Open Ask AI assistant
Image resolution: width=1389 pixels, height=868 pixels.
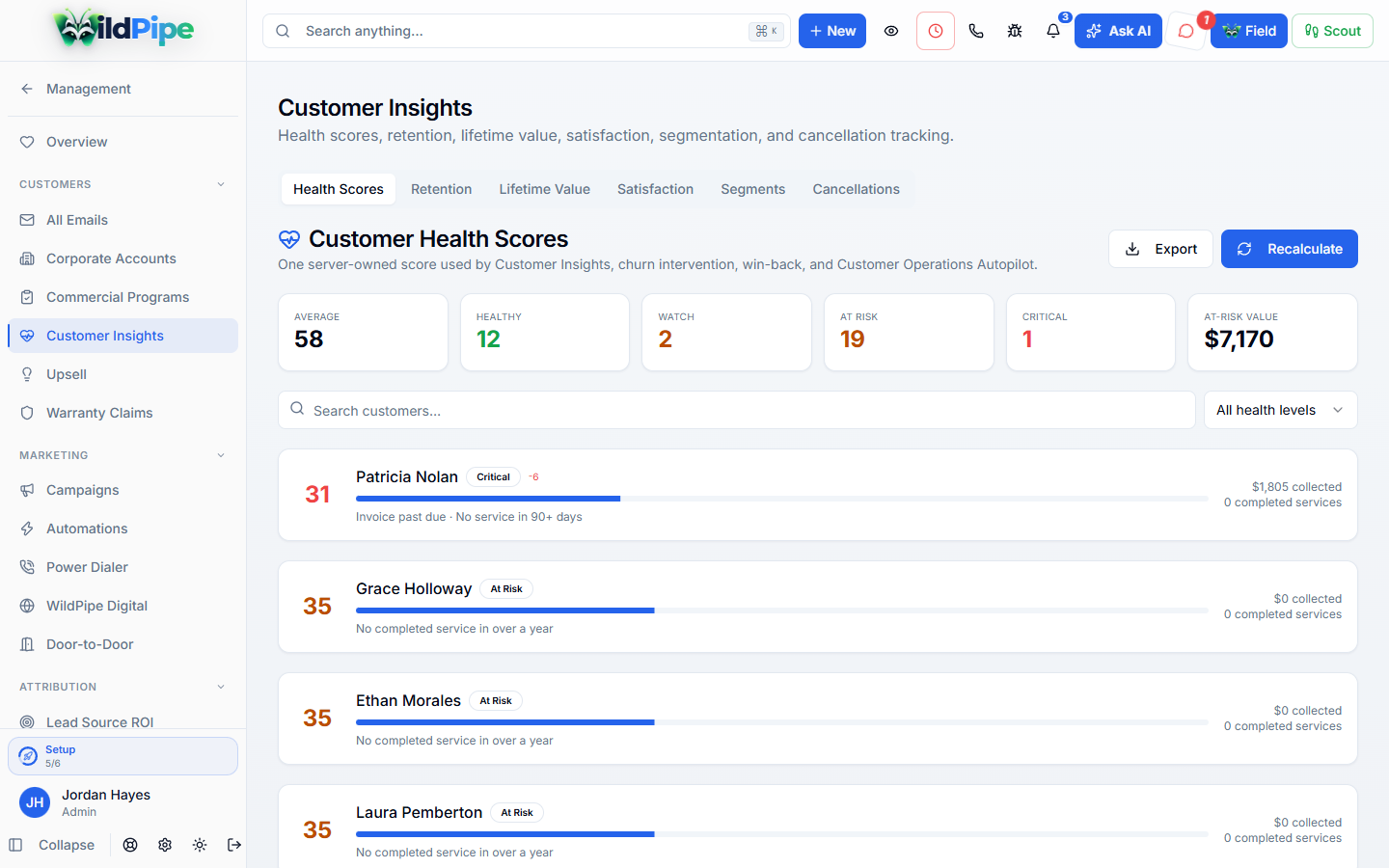coord(1118,31)
